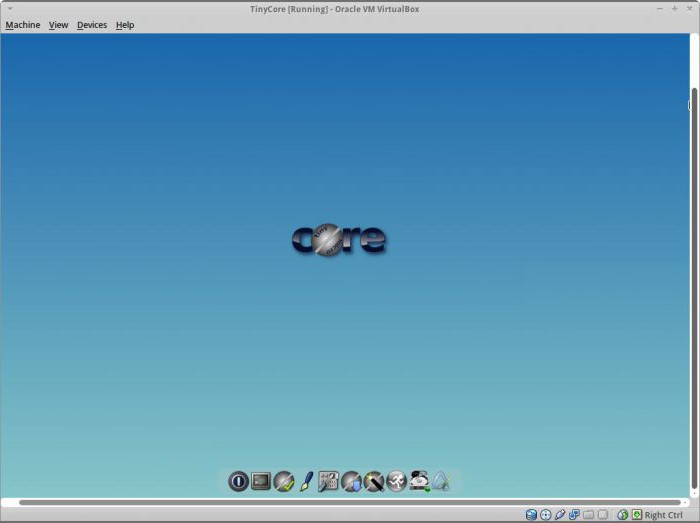Open the View menu
The height and width of the screenshot is (523, 700).
(58, 25)
